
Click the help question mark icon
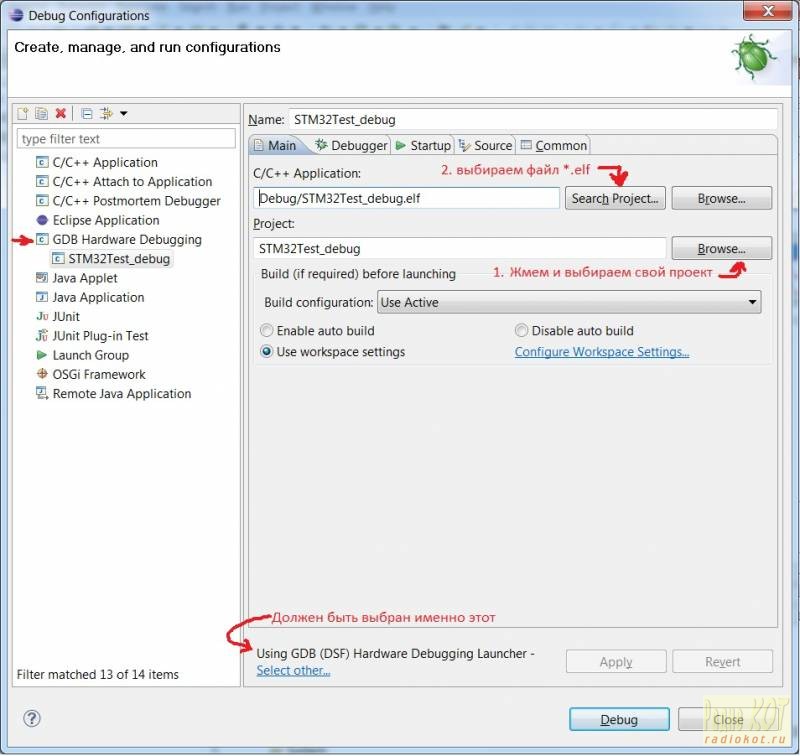coord(32,719)
